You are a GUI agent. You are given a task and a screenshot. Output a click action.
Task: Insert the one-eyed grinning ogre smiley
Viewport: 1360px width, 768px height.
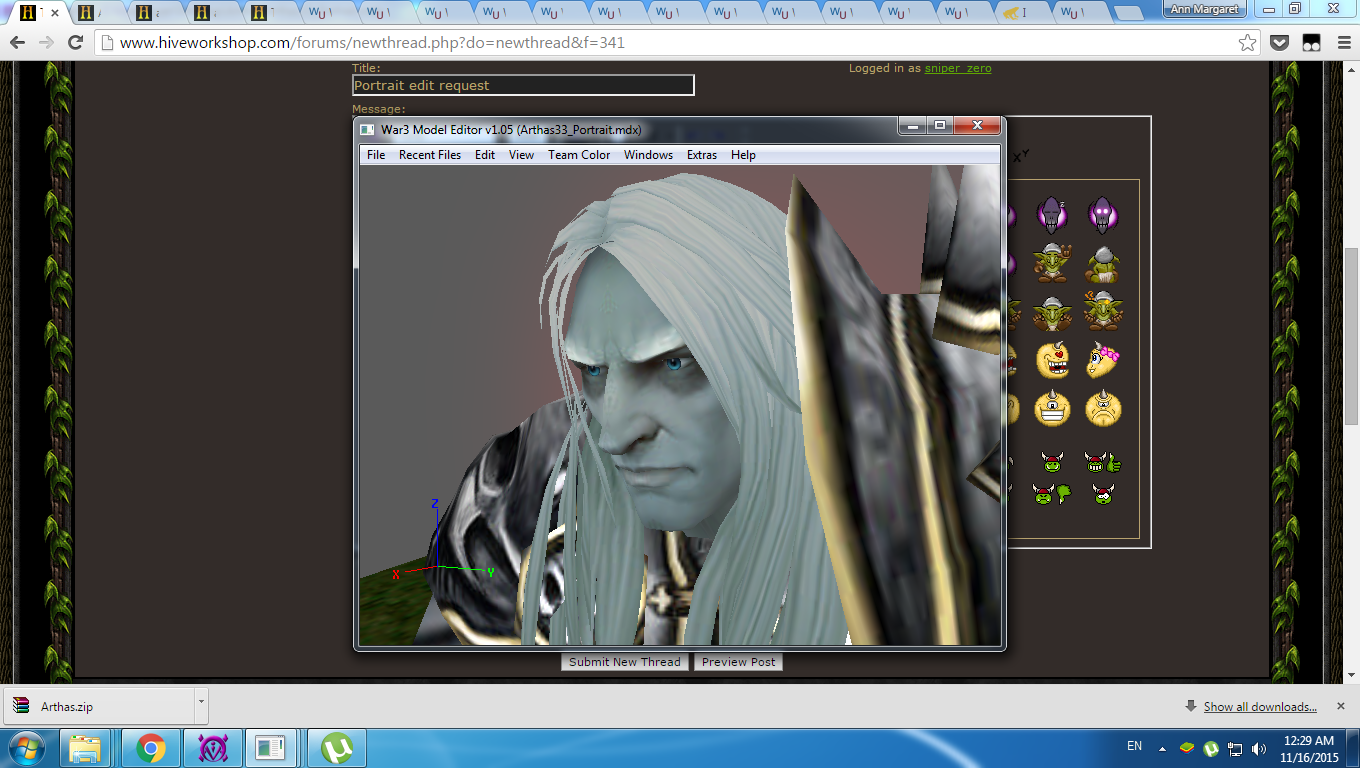click(x=1051, y=408)
